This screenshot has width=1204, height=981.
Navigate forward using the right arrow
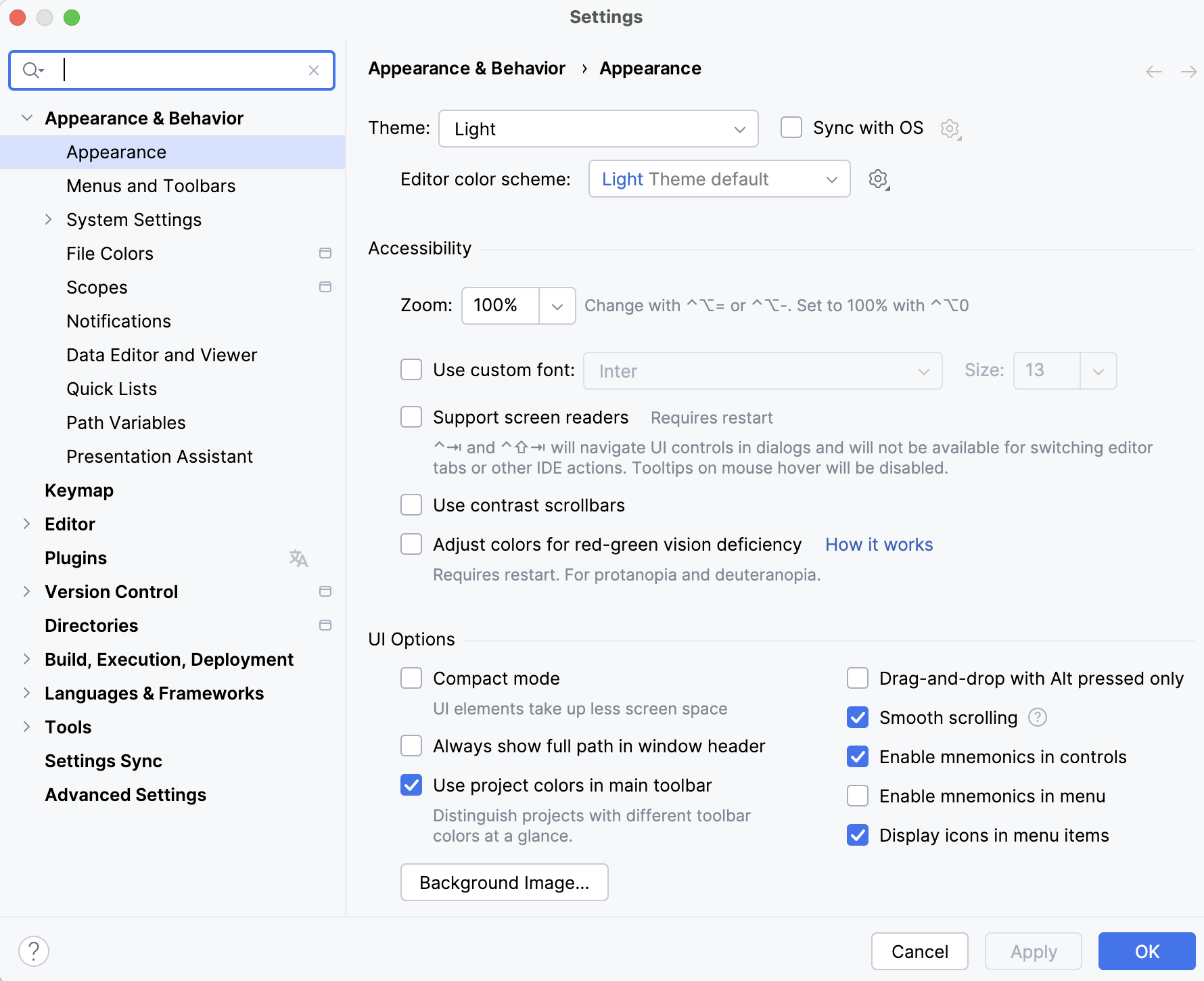coord(1188,70)
